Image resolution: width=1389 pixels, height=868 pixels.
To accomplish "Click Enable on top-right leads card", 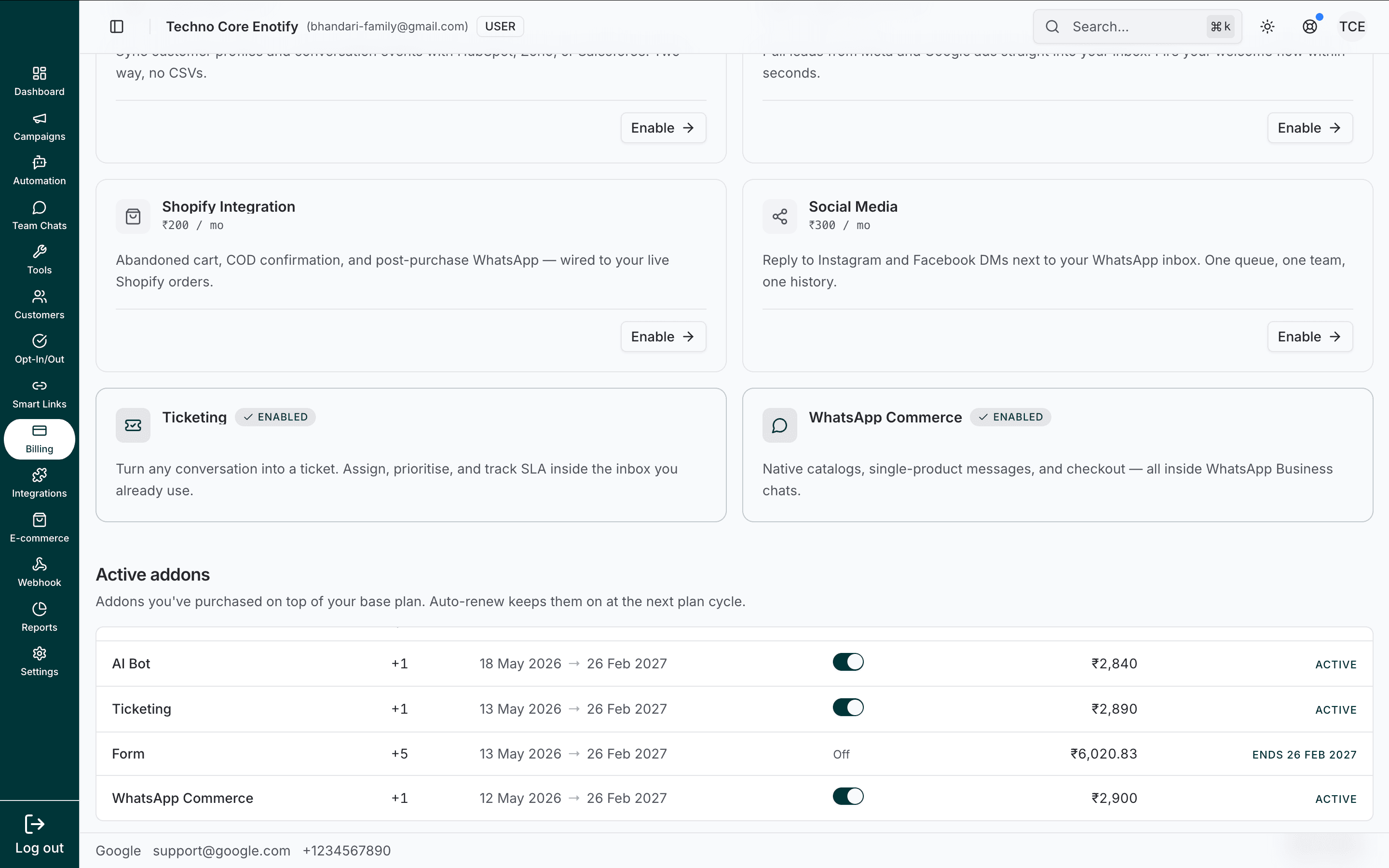I will 1310,127.
